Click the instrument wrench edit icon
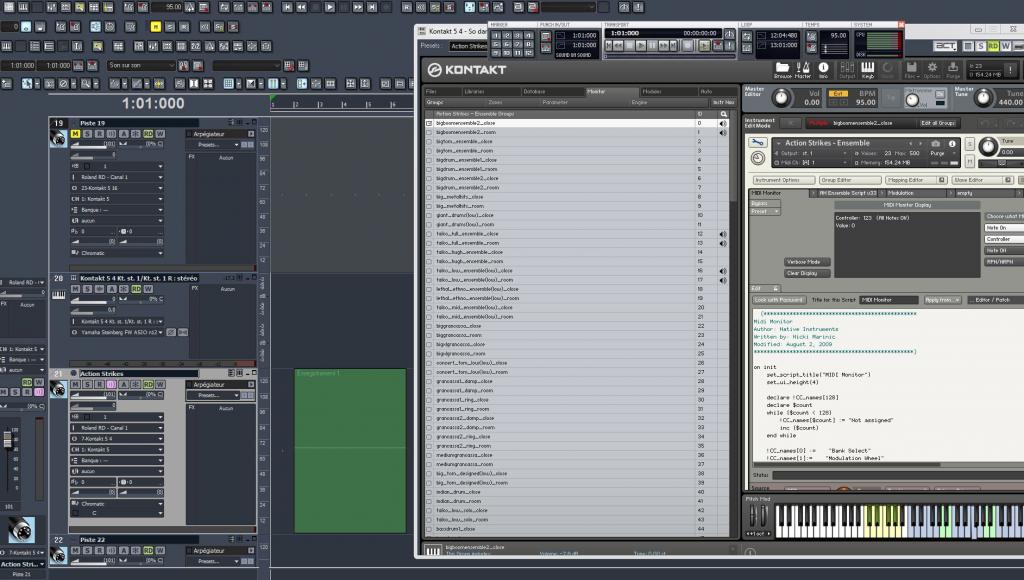This screenshot has height=580, width=1024. 758,142
